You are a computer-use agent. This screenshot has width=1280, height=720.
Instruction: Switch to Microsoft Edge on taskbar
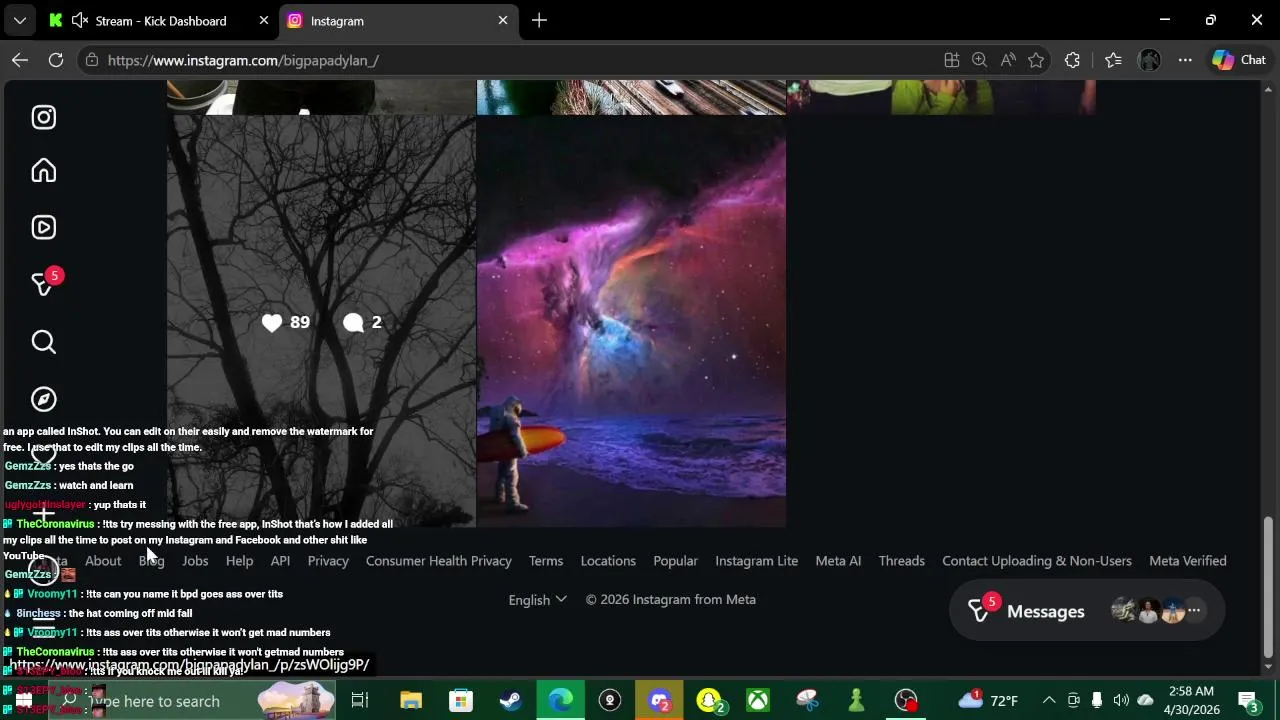[x=560, y=701]
